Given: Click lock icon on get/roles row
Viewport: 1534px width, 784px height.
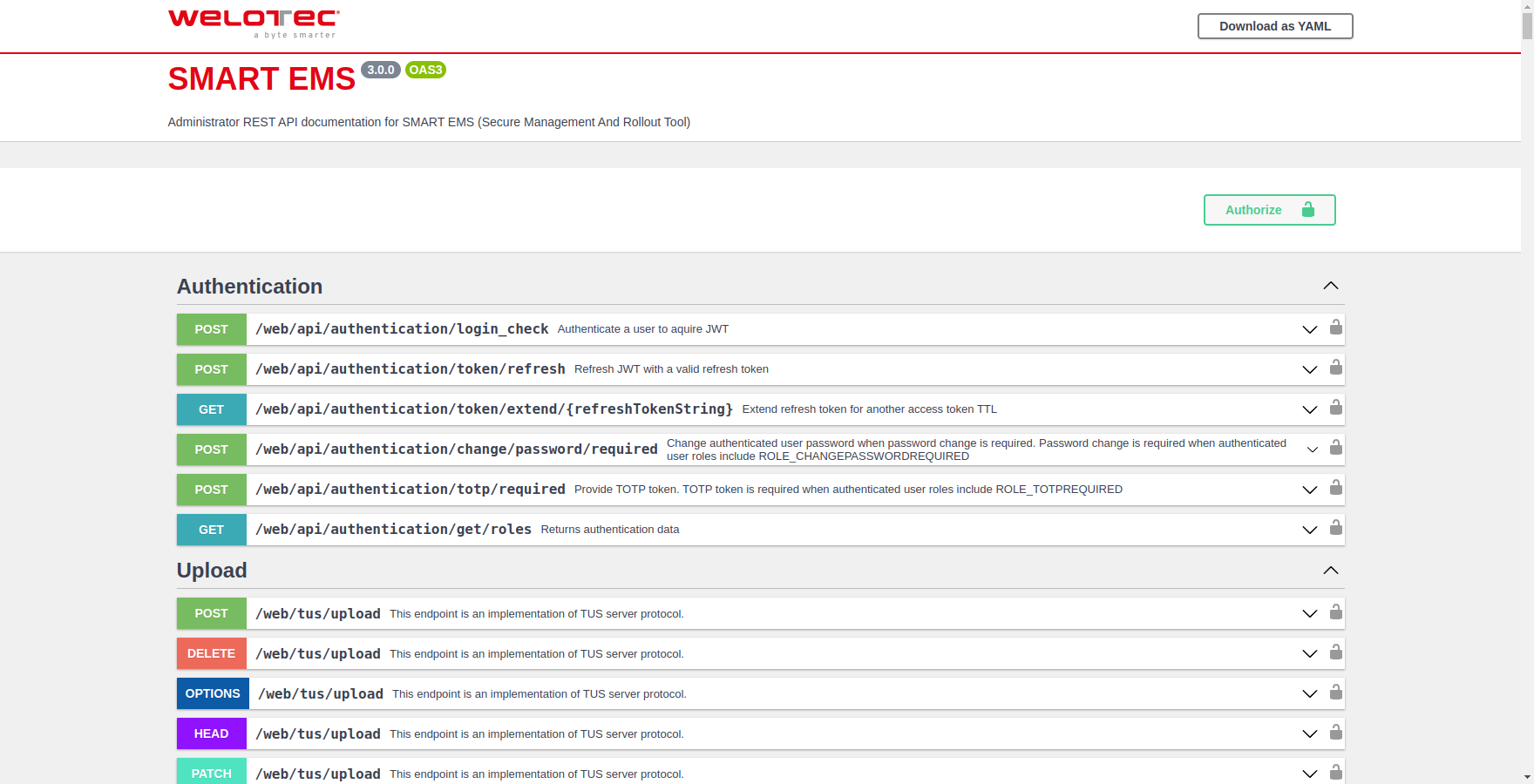Looking at the screenshot, I should click(1335, 528).
